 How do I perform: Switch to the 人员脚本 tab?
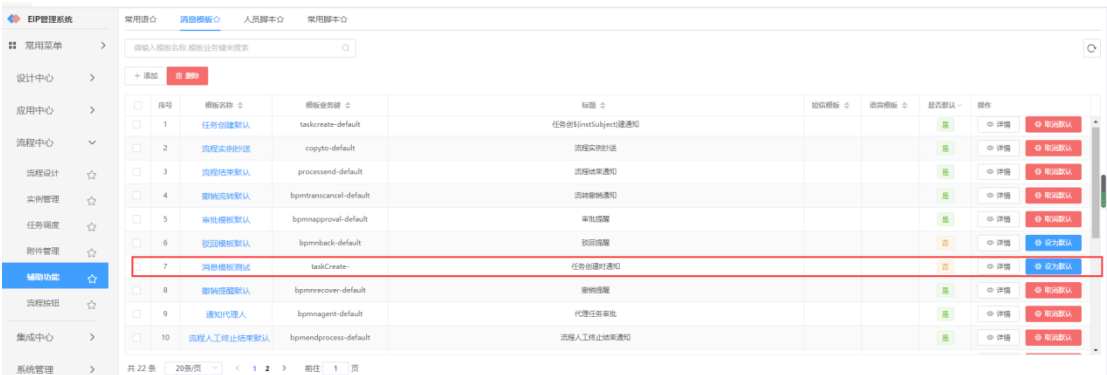pyautogui.click(x=263, y=19)
